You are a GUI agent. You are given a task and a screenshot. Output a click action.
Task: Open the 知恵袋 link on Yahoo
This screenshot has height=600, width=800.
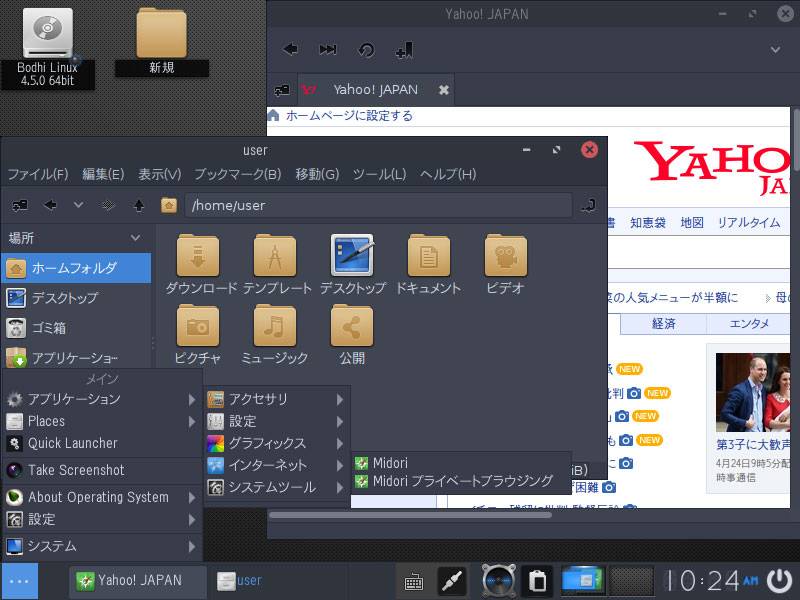648,222
